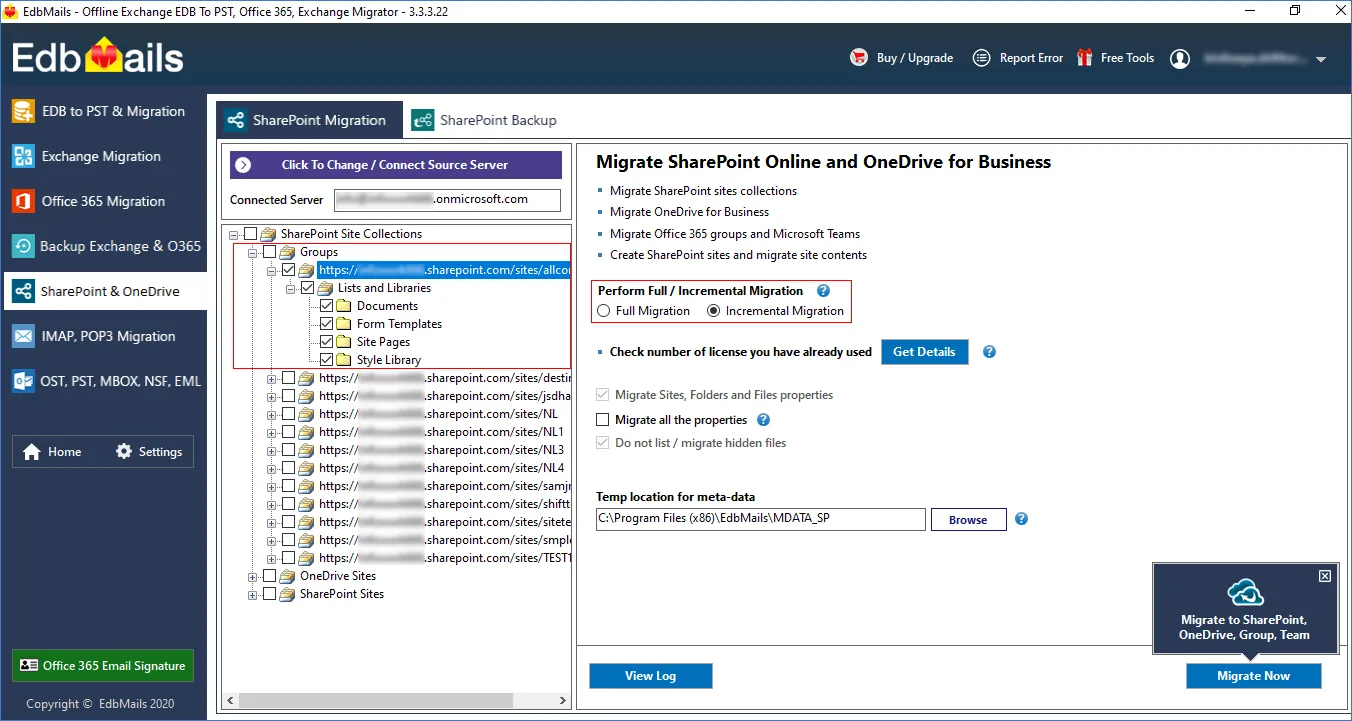Click the Office 365 Migration icon

[x=23, y=201]
